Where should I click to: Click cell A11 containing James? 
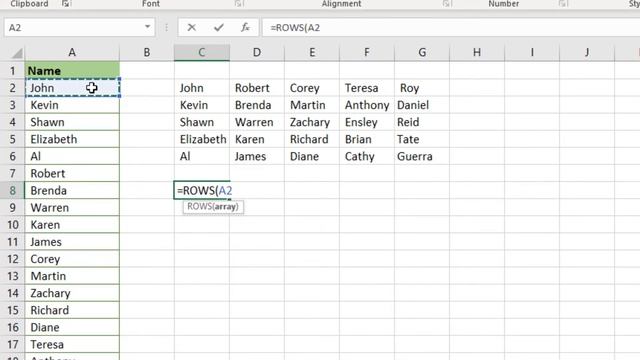point(72,242)
